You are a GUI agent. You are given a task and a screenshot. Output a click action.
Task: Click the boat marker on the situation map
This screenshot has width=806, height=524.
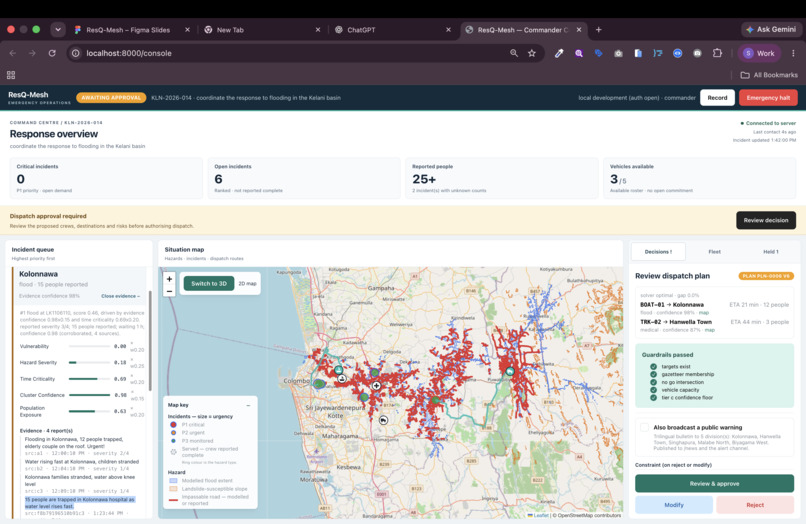[342, 379]
